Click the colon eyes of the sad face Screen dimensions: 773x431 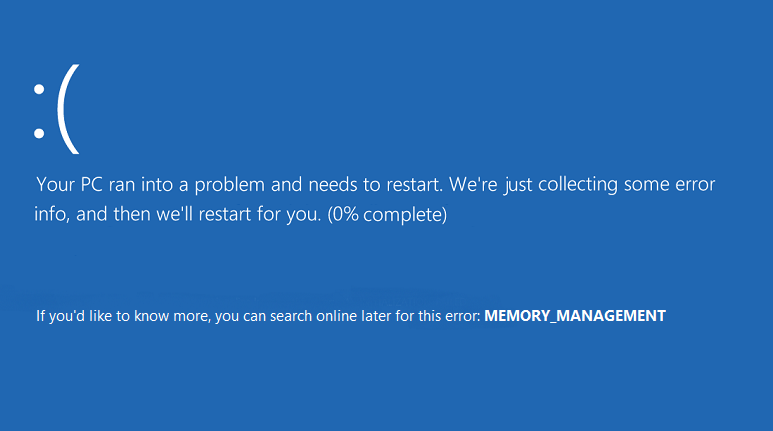[39, 111]
